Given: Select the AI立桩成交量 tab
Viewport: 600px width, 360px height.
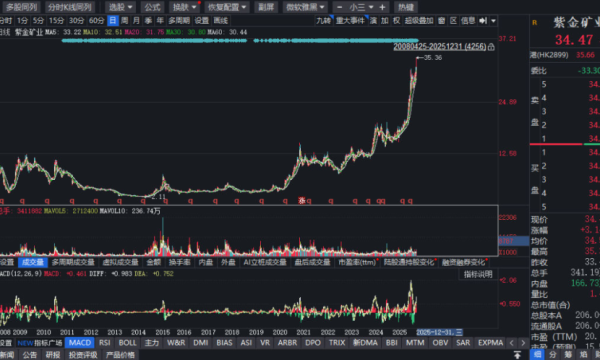Looking at the screenshot, I should click(265, 262).
